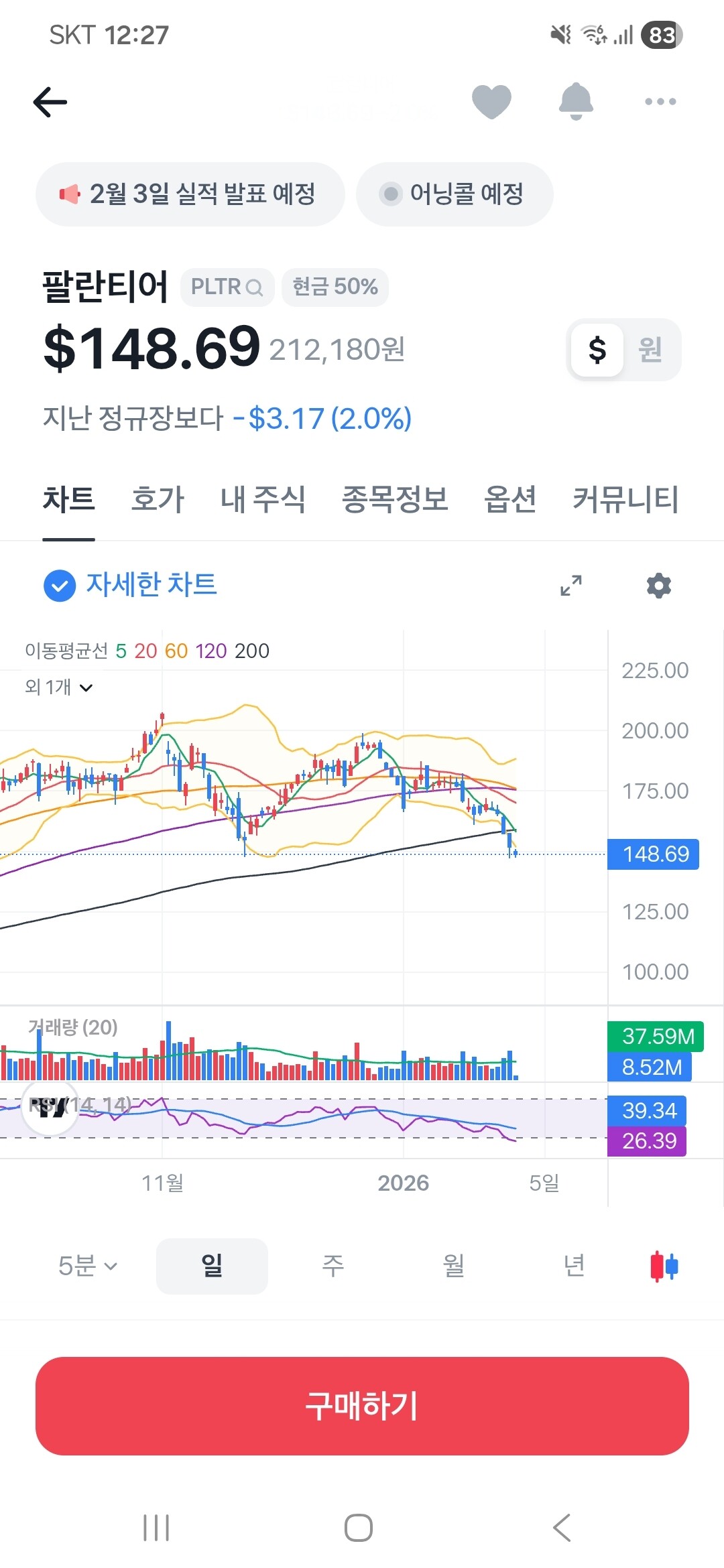Screen dimensions: 724x1568
Task: Switch price display to 원
Action: (x=650, y=350)
